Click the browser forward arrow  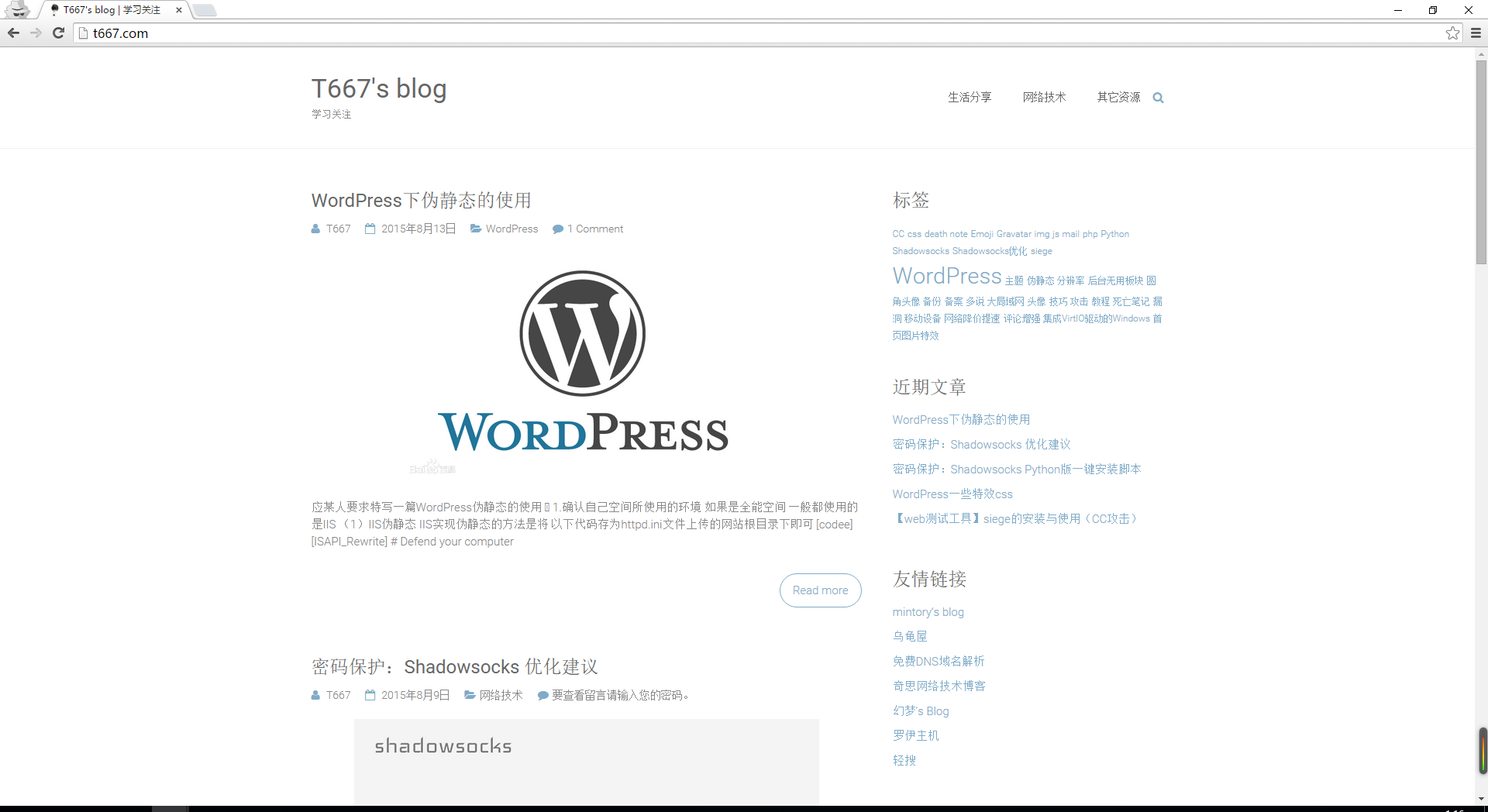pos(36,33)
